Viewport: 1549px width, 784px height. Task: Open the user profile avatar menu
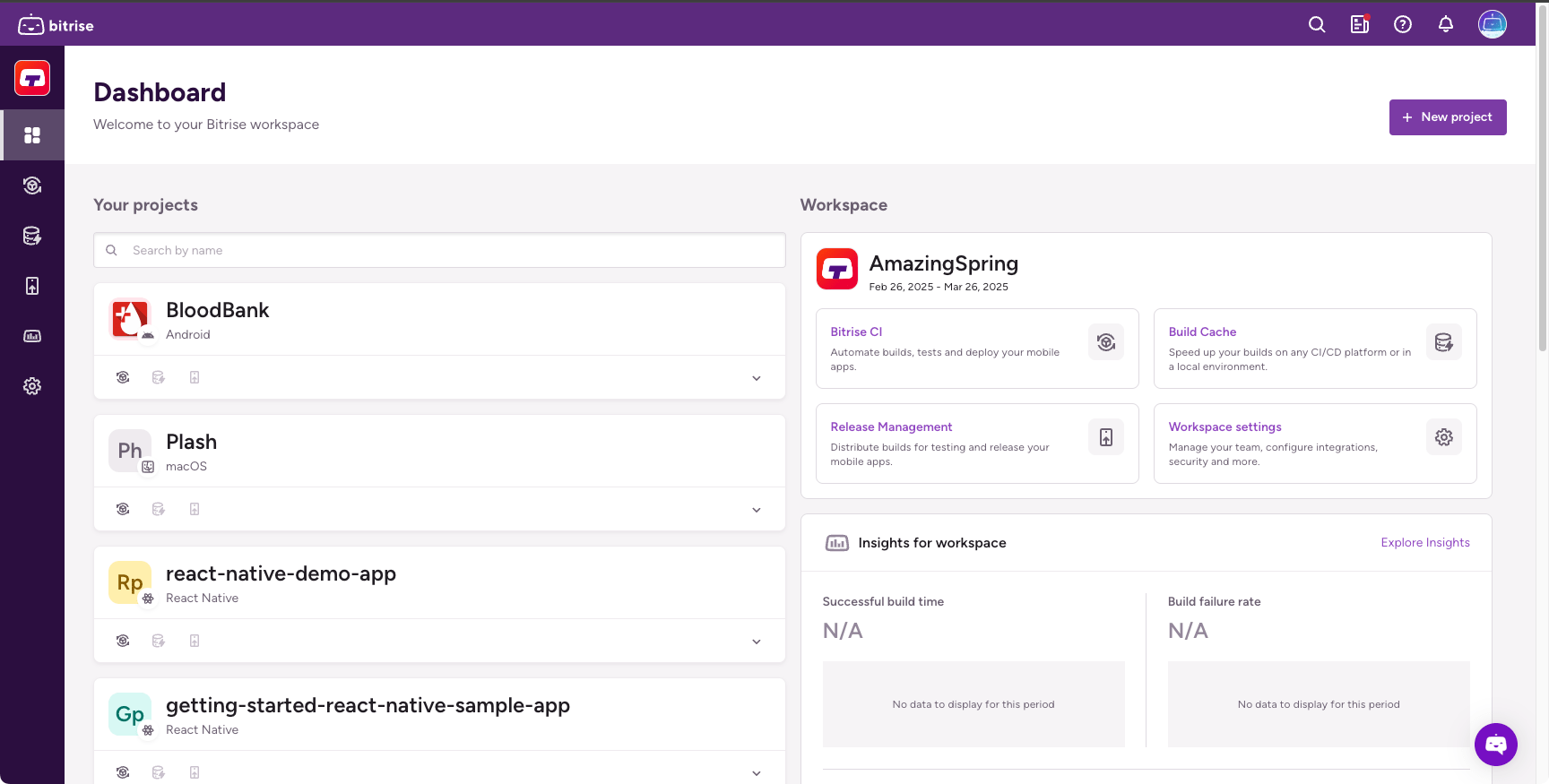coord(1492,25)
